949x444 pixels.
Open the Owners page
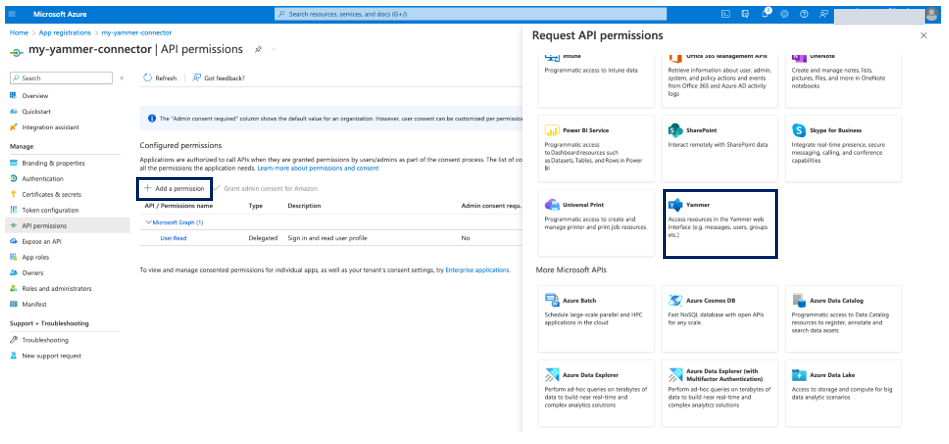[33, 273]
